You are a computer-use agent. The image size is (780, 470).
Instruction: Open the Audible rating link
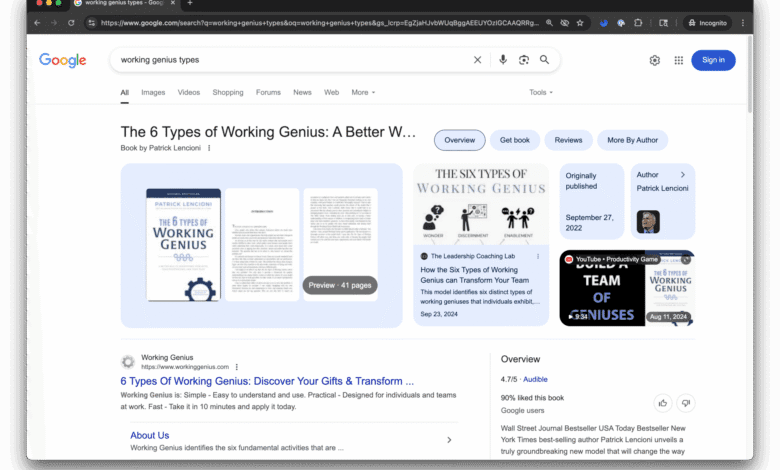pyautogui.click(x=535, y=379)
